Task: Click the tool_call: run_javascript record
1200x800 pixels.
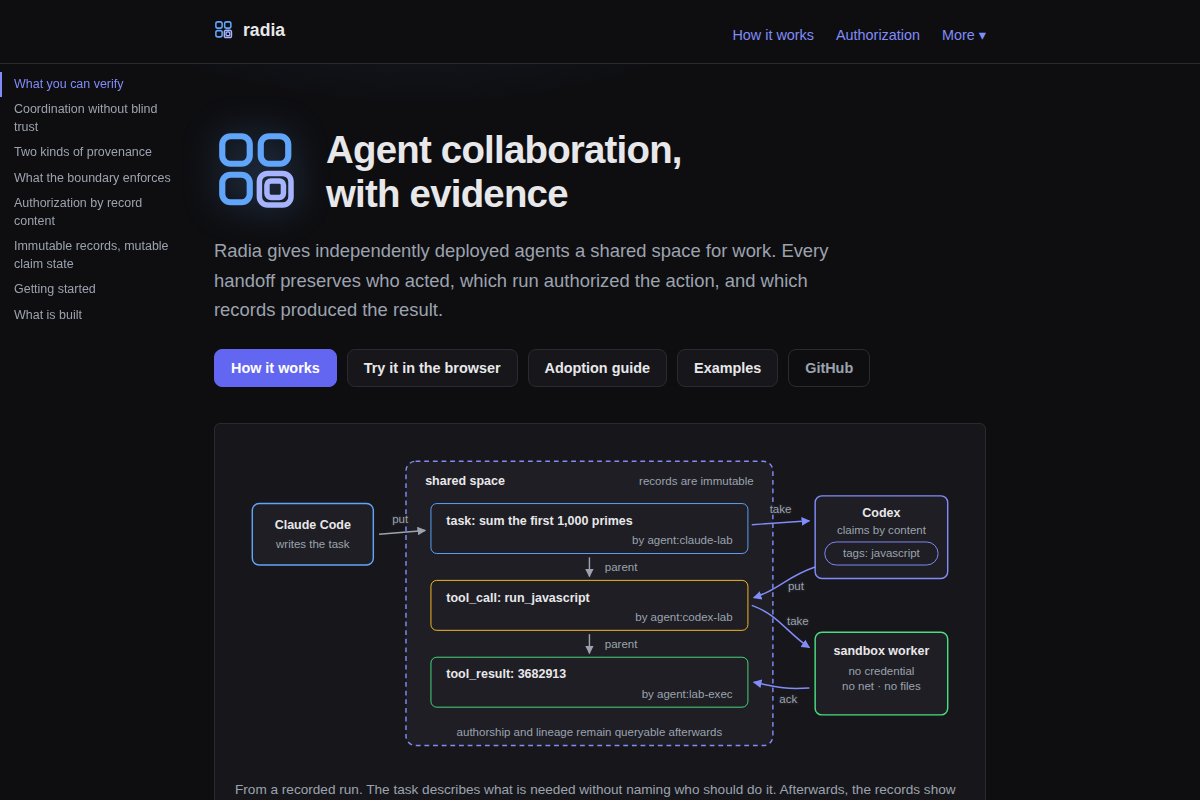Action: click(x=589, y=605)
